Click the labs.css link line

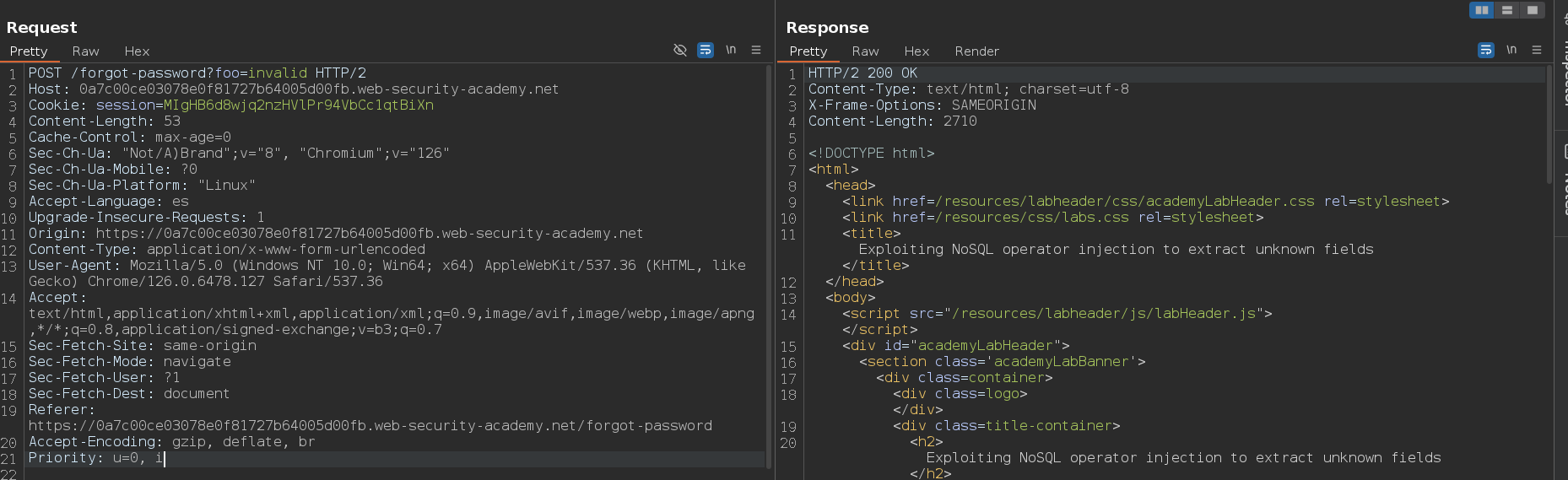point(1053,218)
